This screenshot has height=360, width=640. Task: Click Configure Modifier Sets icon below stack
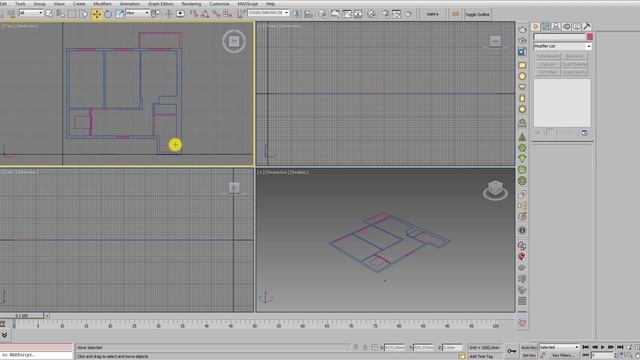click(584, 133)
